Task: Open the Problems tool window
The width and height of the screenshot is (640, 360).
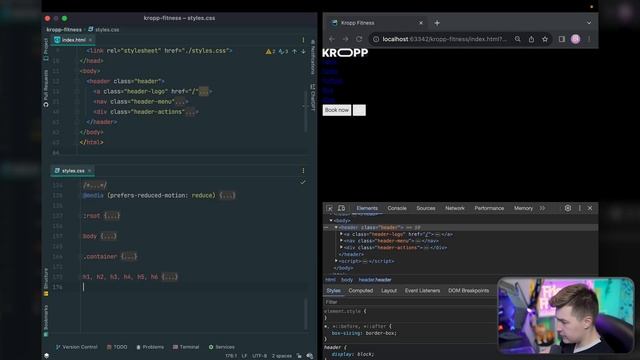Action: [150, 347]
